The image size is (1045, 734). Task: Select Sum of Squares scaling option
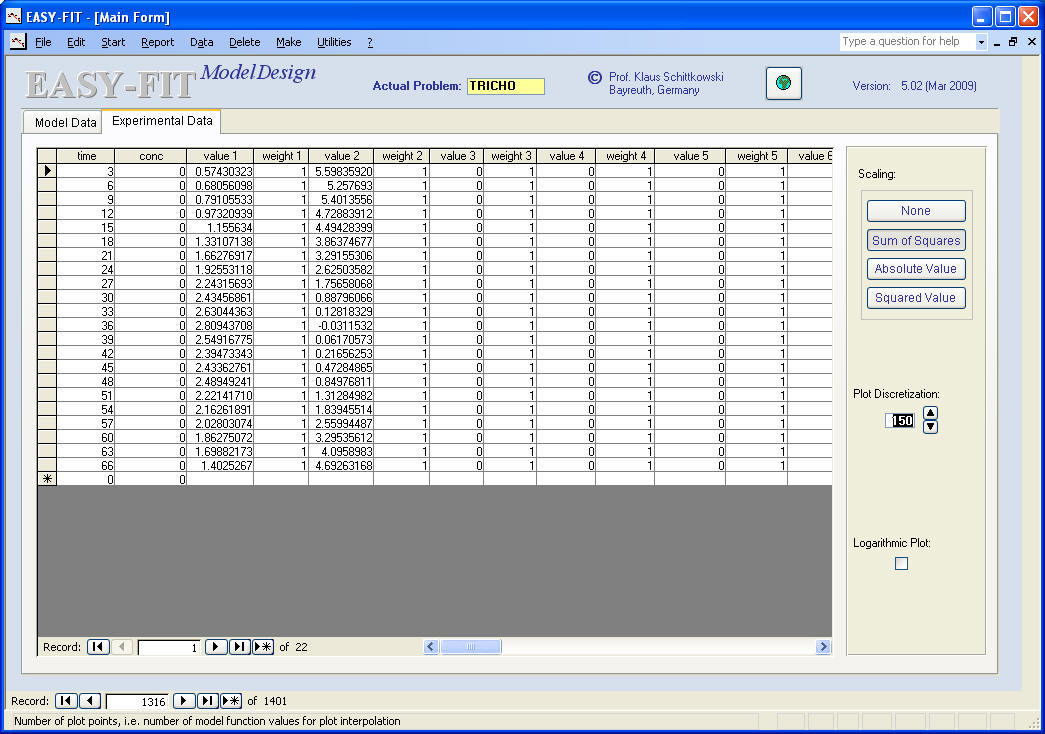pyautogui.click(x=915, y=240)
